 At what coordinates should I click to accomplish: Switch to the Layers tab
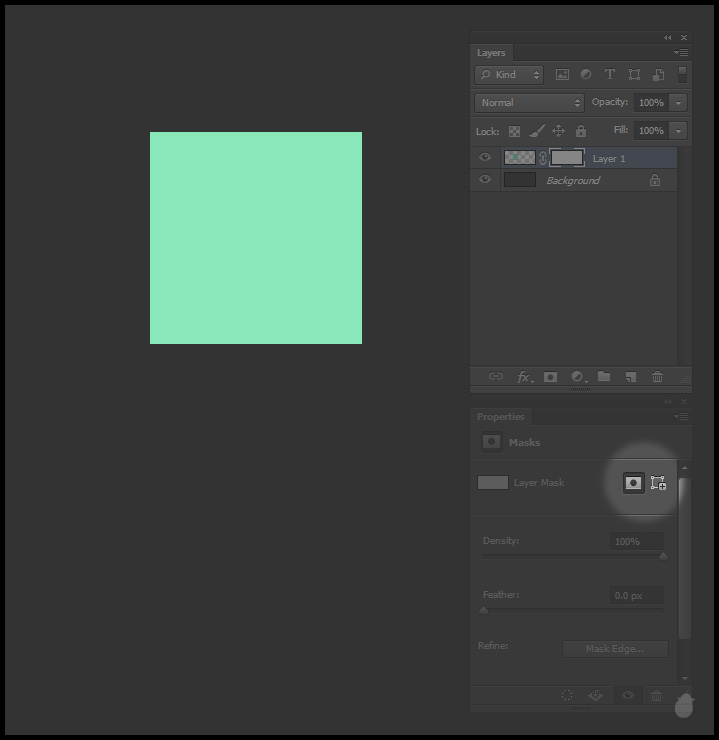point(491,53)
